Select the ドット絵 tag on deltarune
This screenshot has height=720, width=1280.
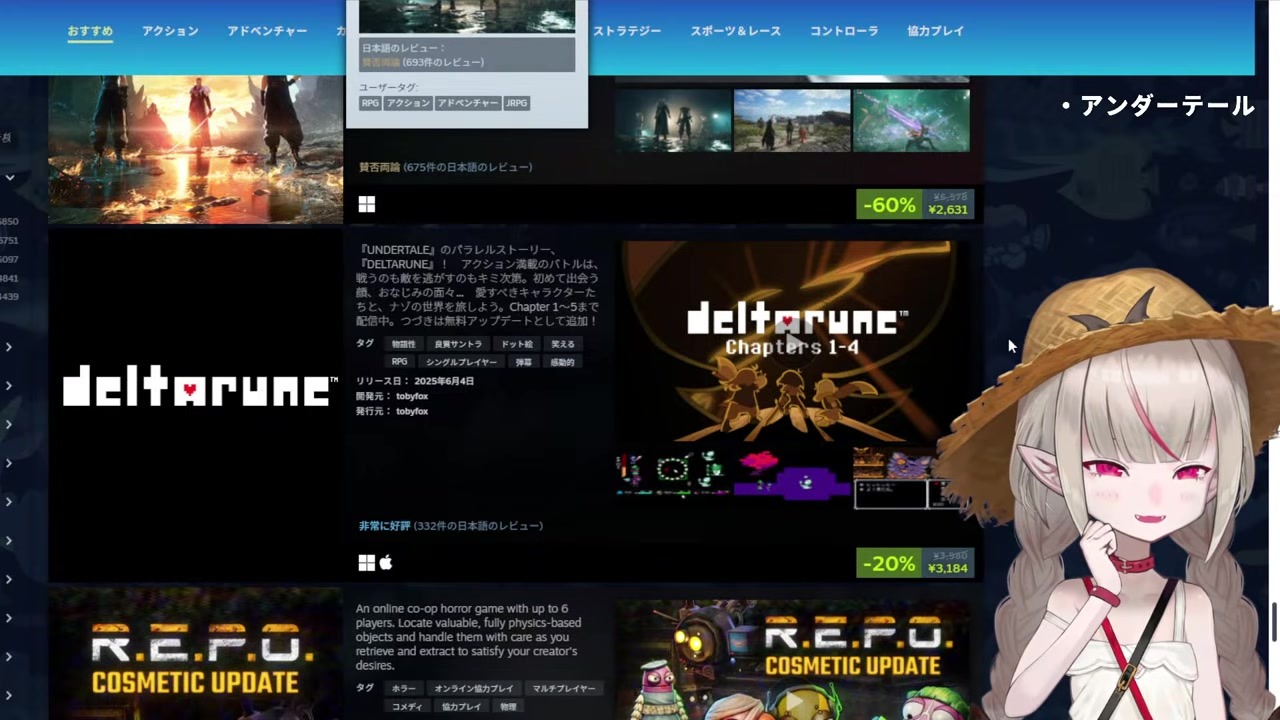tap(517, 344)
